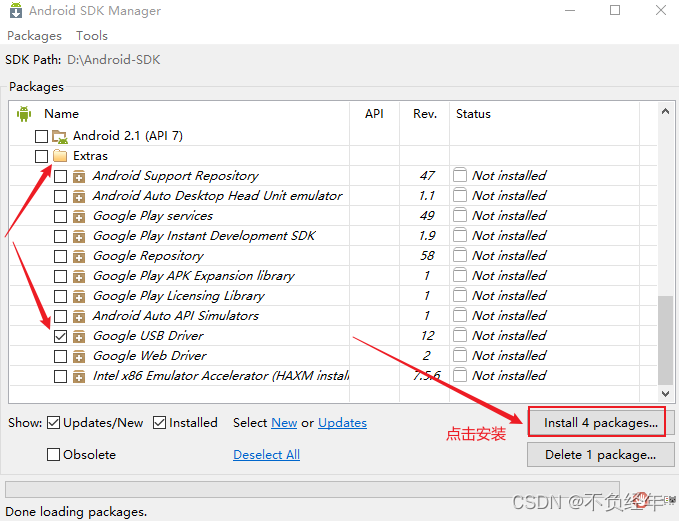
Task: Click the Deselect All link
Action: (x=266, y=455)
